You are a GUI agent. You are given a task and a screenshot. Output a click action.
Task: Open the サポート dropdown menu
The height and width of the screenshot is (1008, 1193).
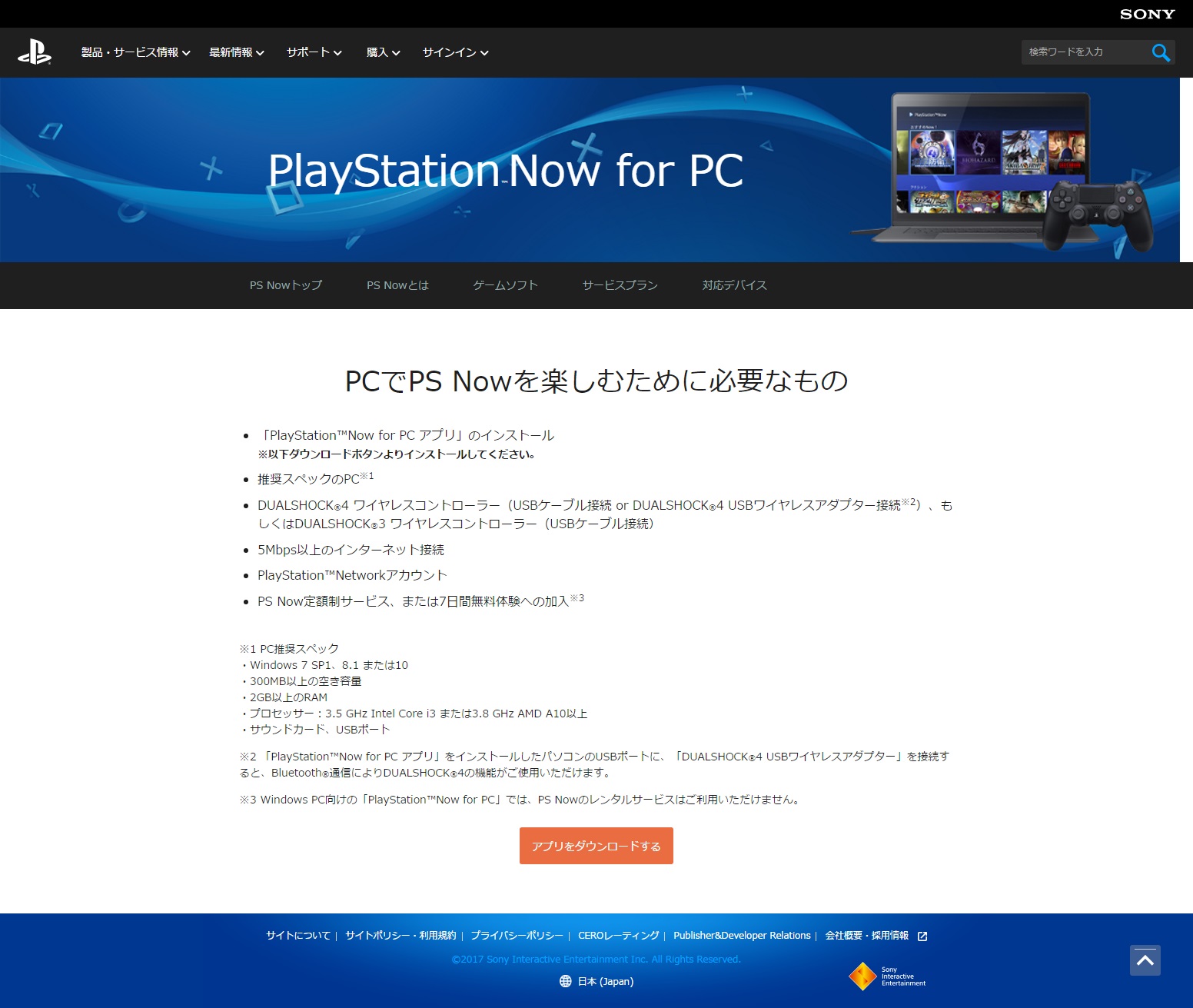click(x=314, y=52)
